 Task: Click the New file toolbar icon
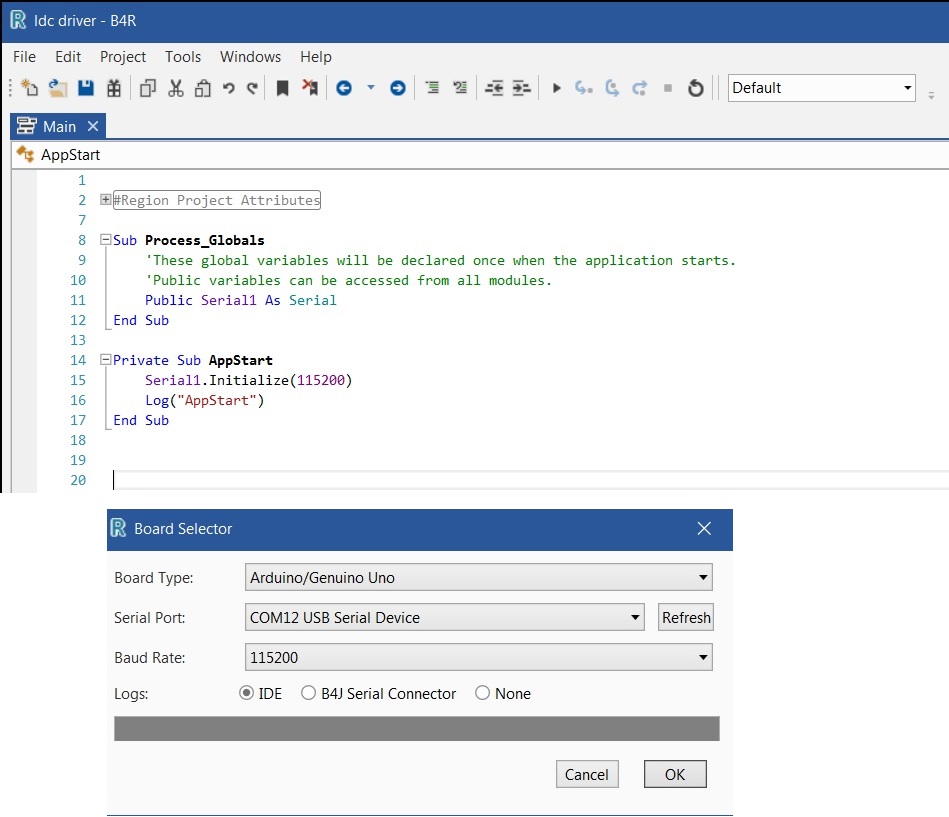tap(29, 88)
